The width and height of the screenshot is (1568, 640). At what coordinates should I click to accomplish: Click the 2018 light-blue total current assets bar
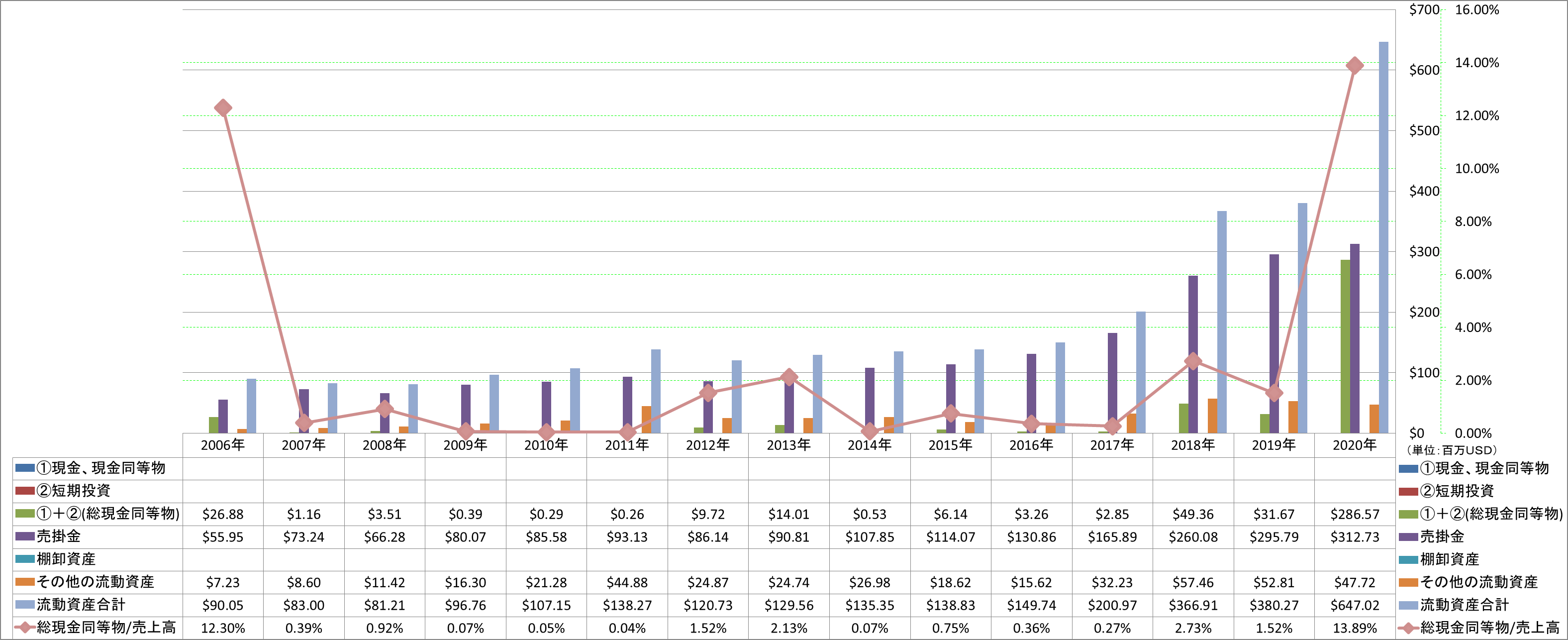pyautogui.click(x=1222, y=322)
